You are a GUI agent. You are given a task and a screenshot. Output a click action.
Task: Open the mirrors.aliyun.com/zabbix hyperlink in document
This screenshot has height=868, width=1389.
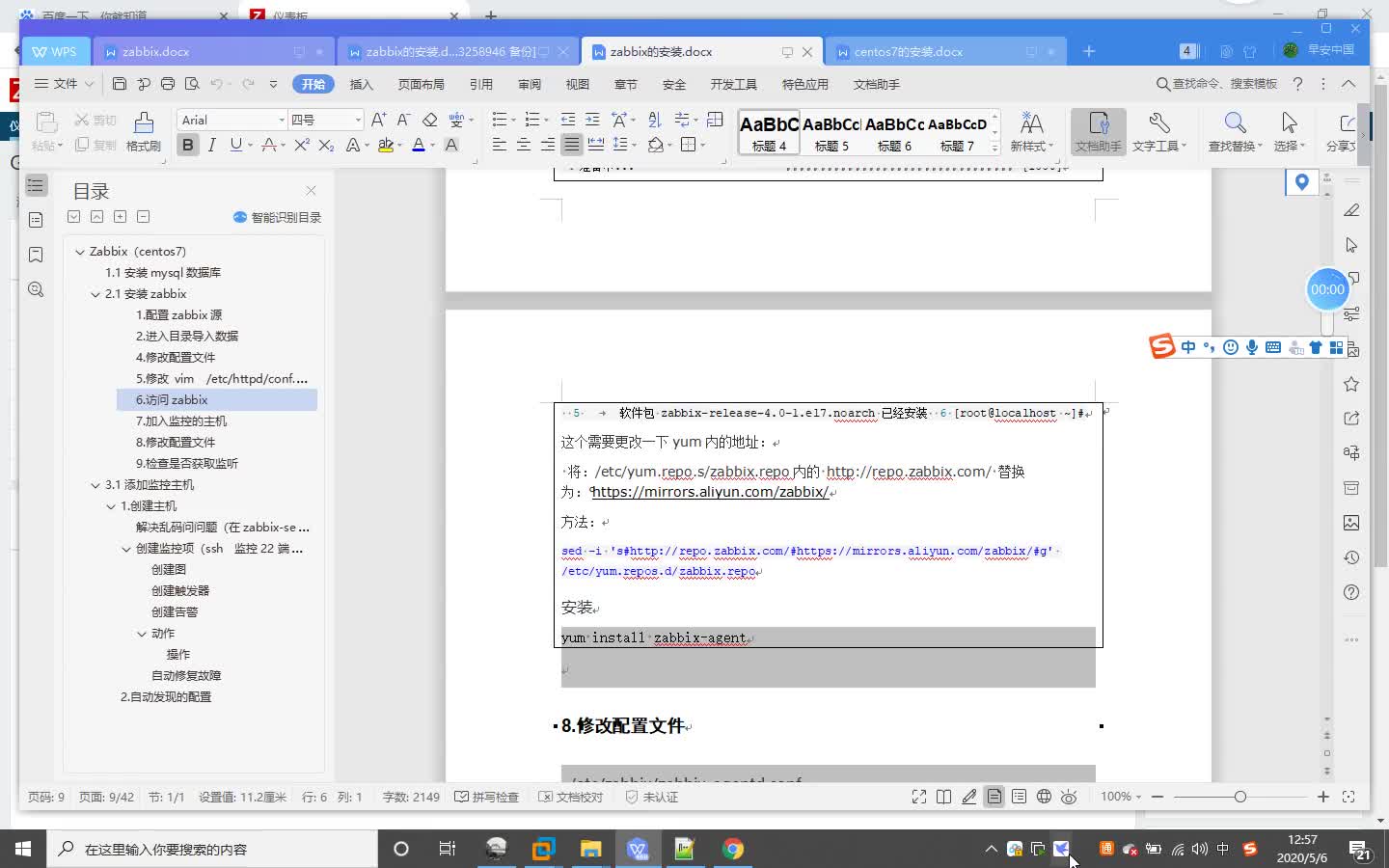click(710, 492)
